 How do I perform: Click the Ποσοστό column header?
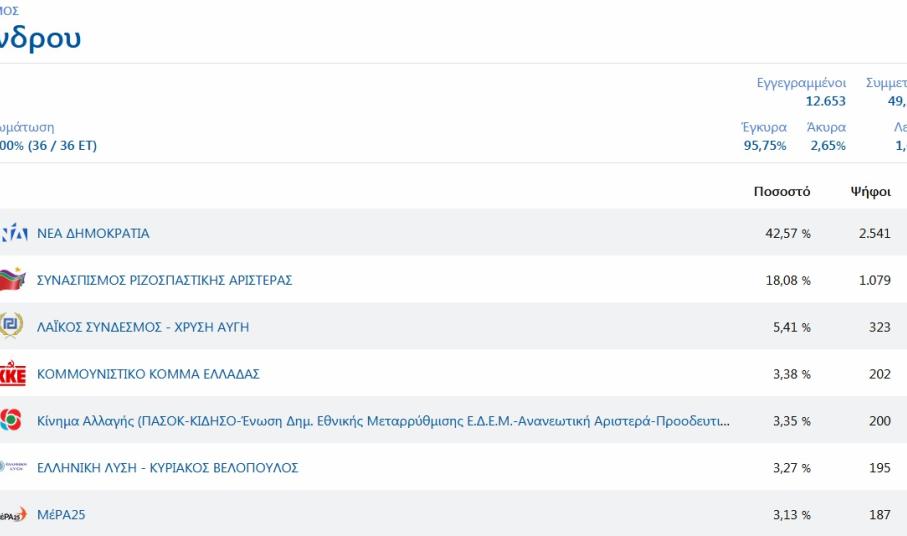coord(782,192)
